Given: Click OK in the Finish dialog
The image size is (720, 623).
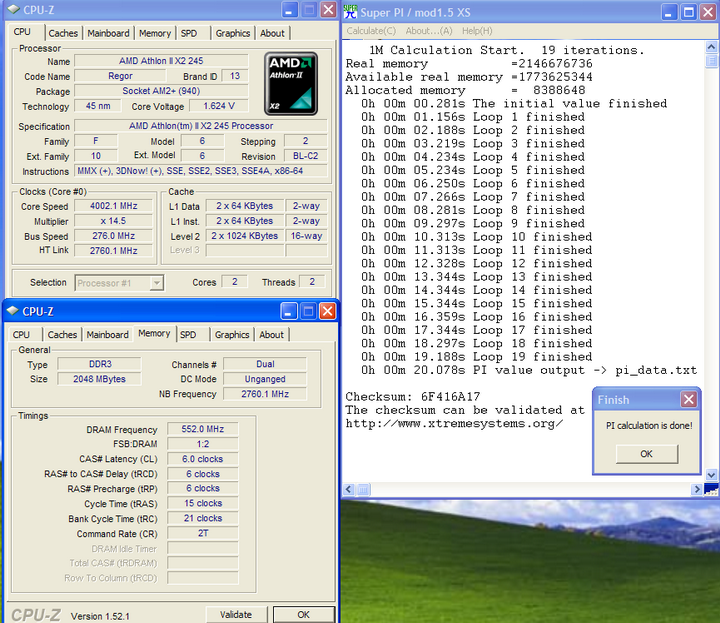Looking at the screenshot, I should [x=647, y=454].
